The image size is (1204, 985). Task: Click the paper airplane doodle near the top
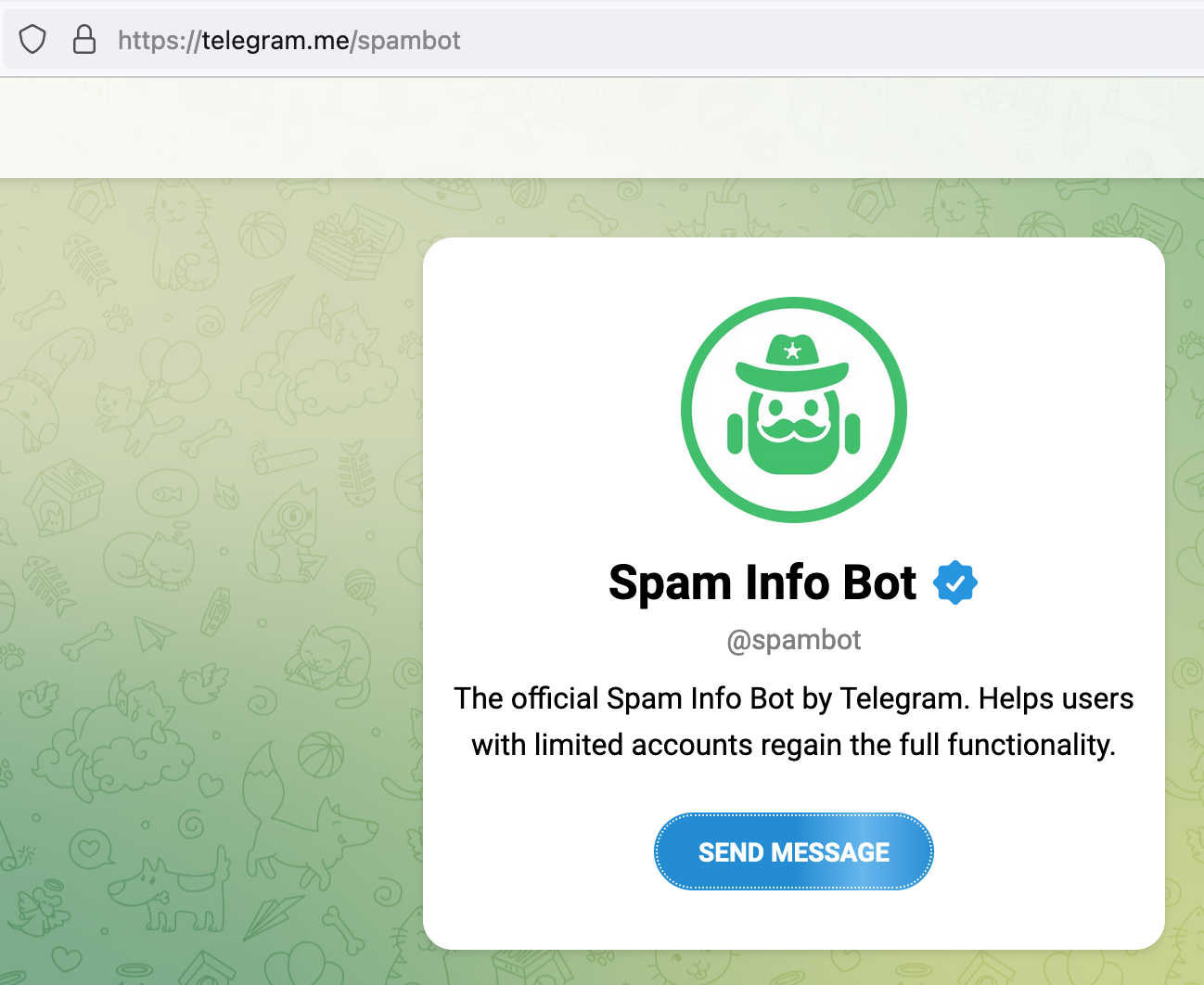267,301
